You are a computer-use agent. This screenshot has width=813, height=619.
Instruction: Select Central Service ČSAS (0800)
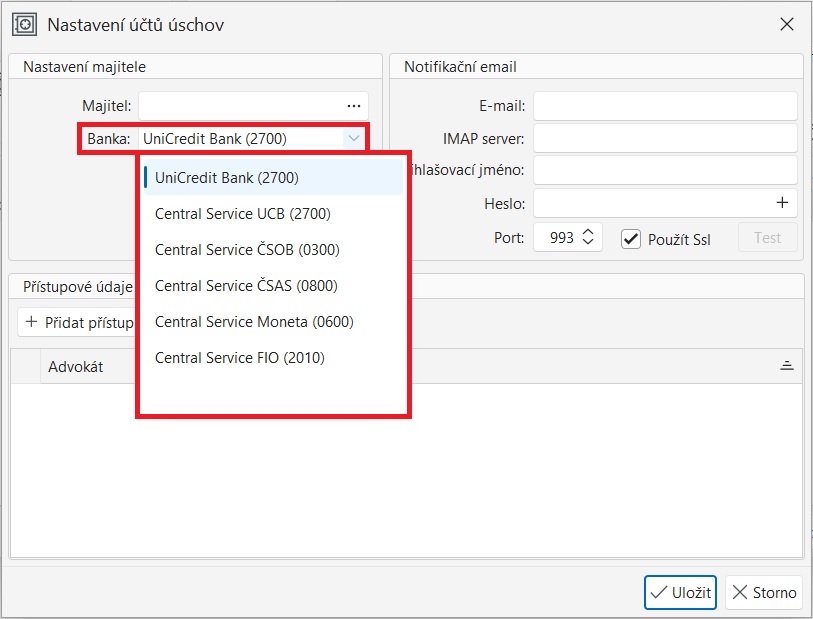(246, 286)
